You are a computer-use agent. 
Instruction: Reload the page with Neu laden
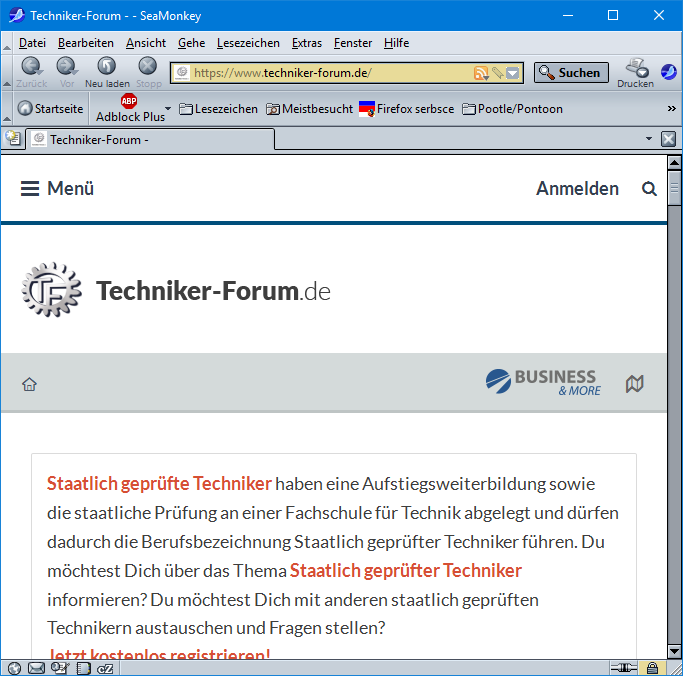tap(107, 73)
